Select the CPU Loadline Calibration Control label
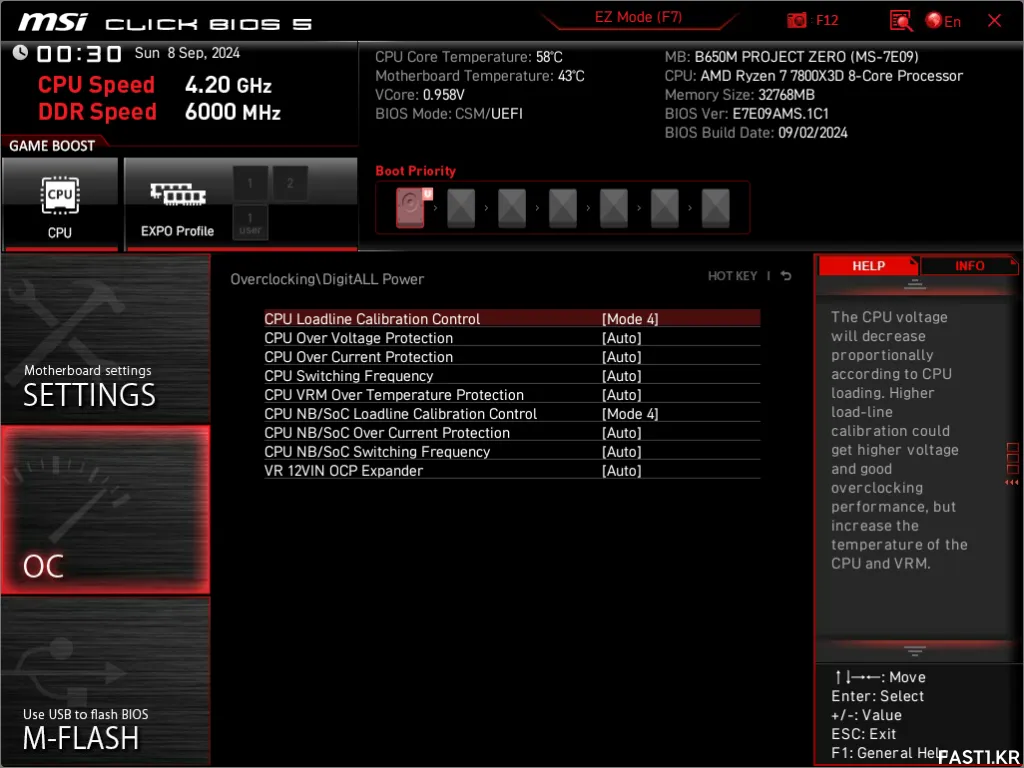Screen dimensions: 1024x768 pyautogui.click(x=372, y=319)
